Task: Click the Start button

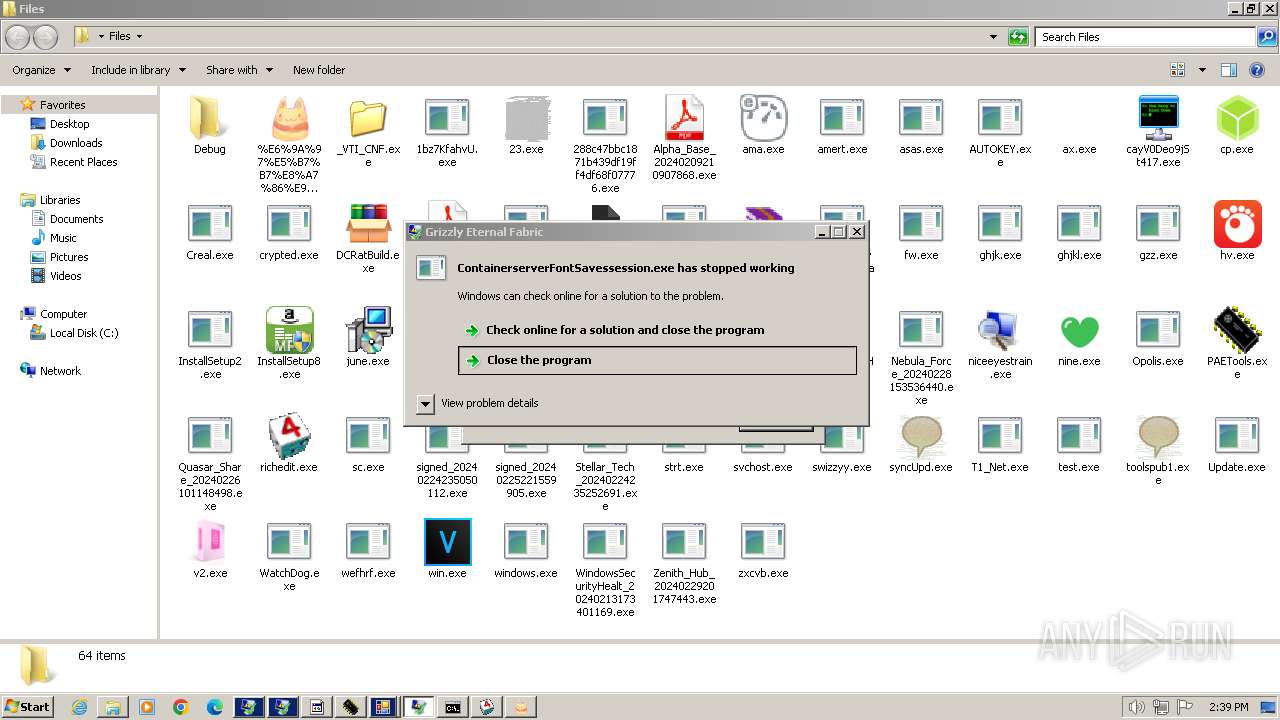Action: 28,707
